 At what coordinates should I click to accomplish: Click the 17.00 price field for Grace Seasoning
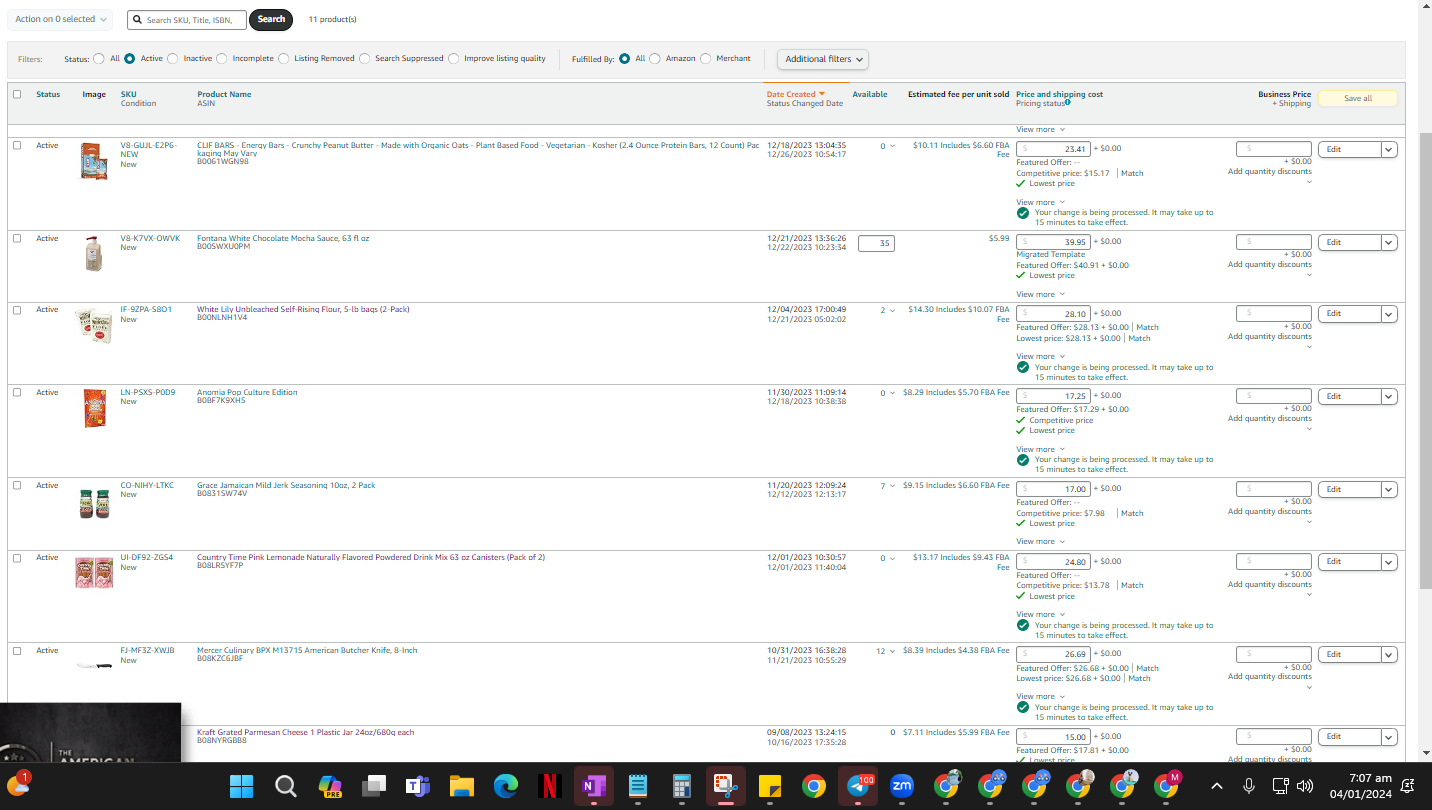point(1054,488)
